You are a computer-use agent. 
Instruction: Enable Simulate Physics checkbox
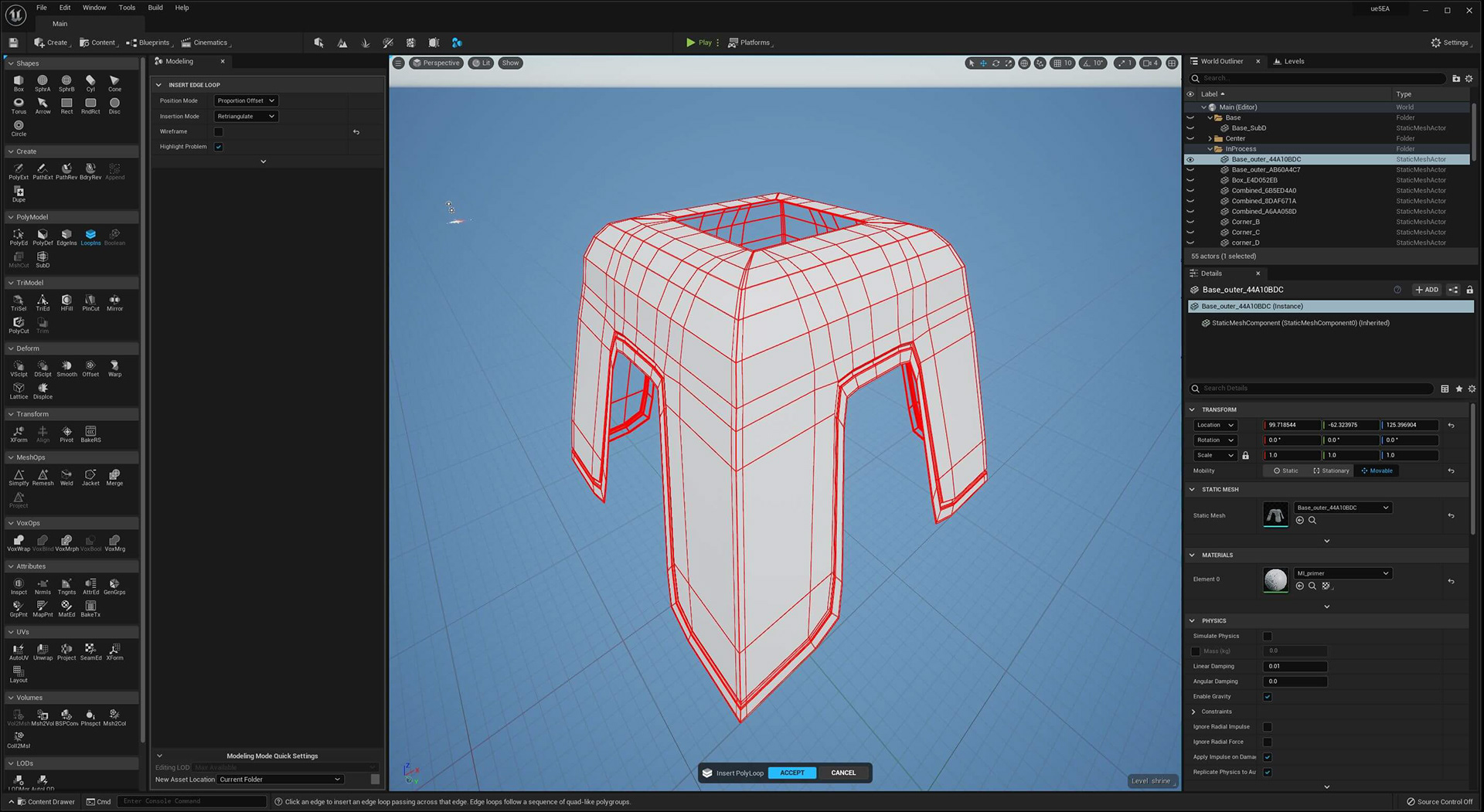coord(1268,637)
